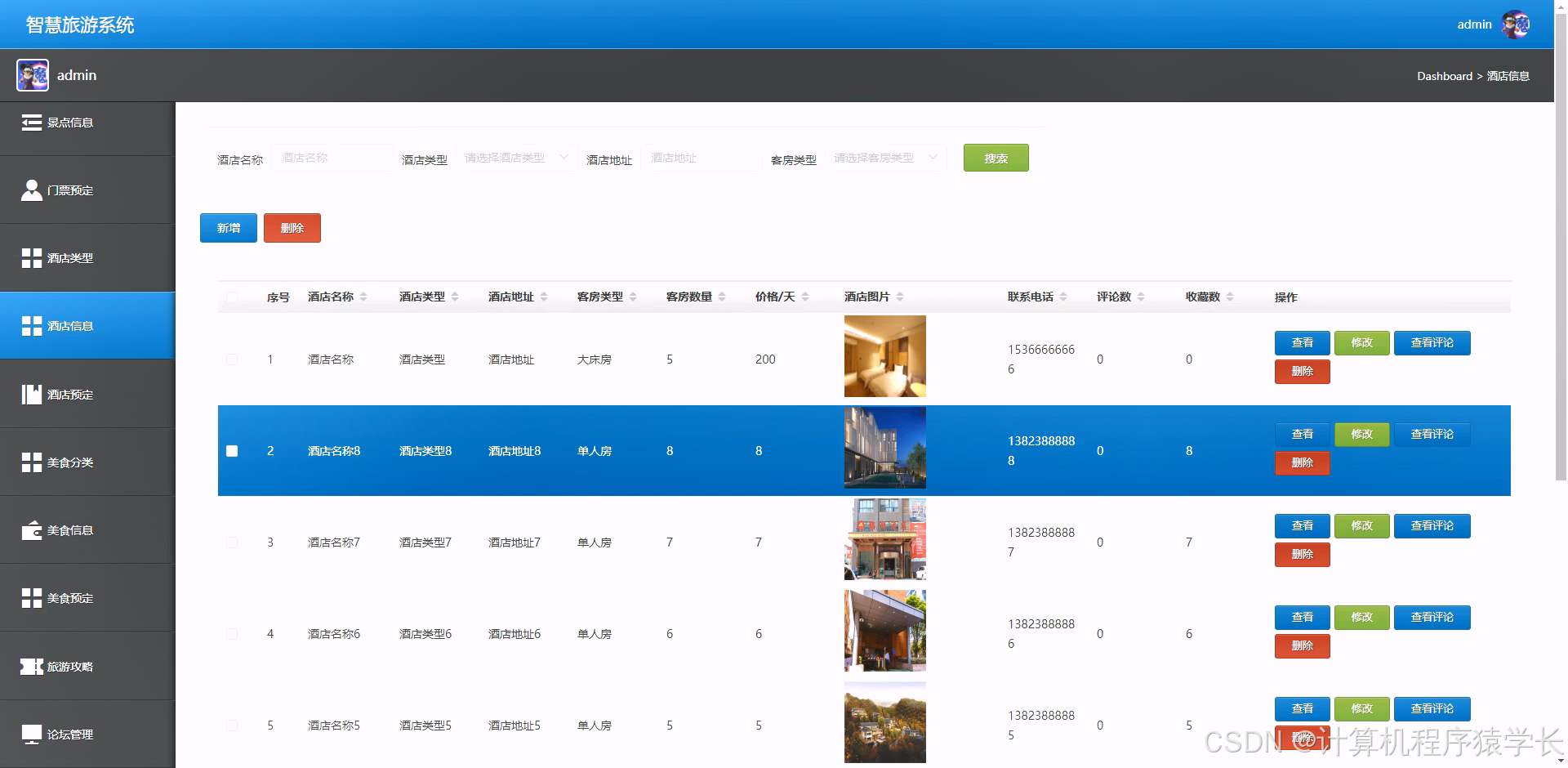Open the 客房类型 select dropdown

click(x=885, y=158)
